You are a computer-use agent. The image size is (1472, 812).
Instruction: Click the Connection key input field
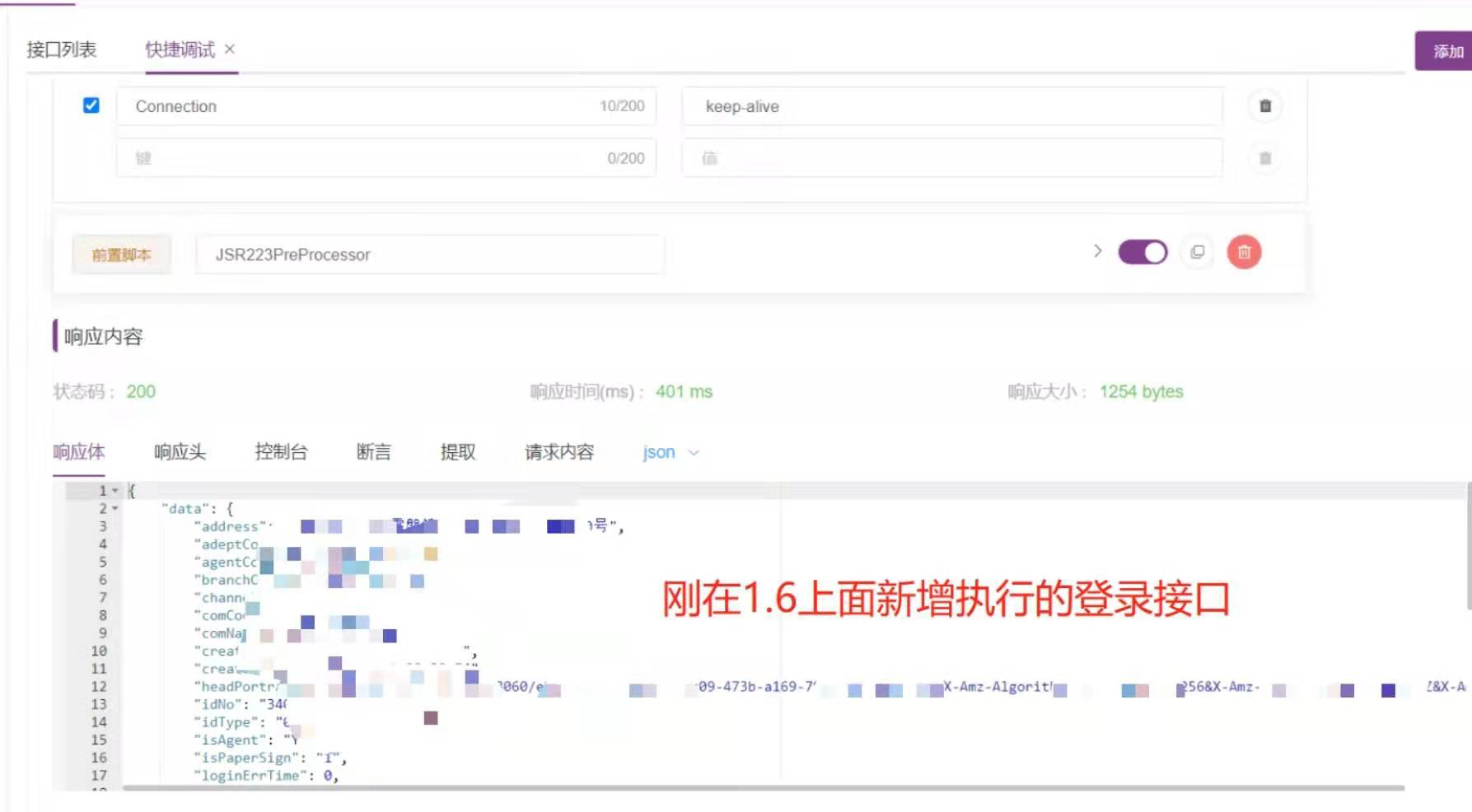tap(386, 106)
